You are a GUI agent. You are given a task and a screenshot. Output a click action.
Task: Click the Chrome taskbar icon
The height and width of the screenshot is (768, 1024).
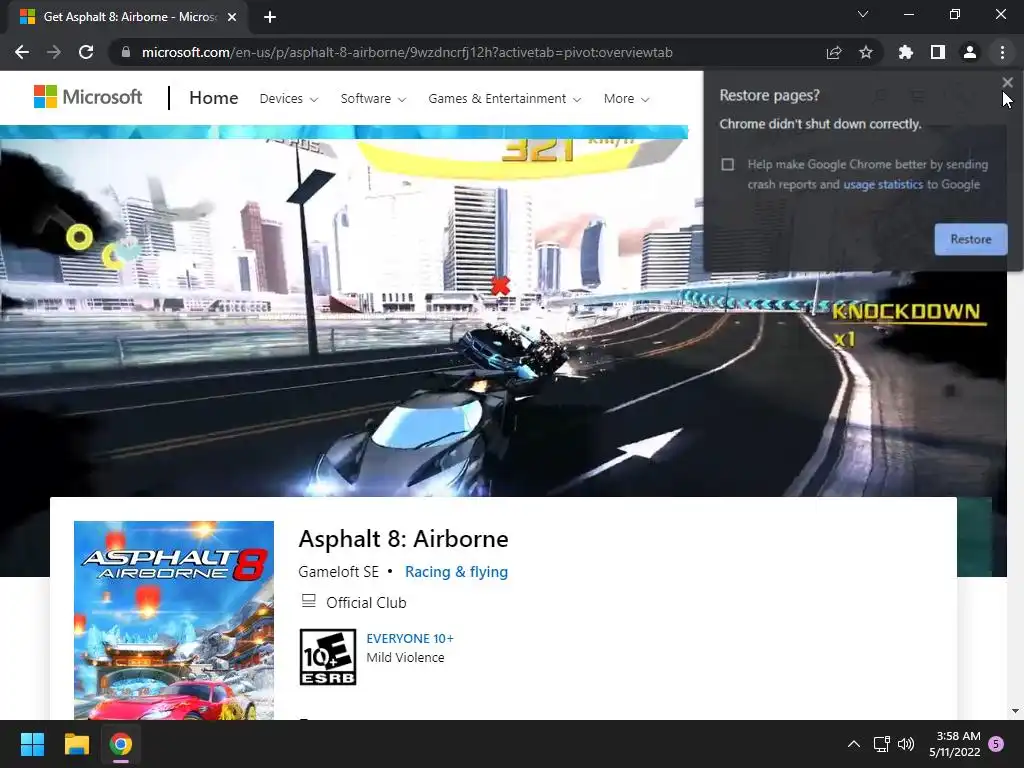click(x=121, y=744)
